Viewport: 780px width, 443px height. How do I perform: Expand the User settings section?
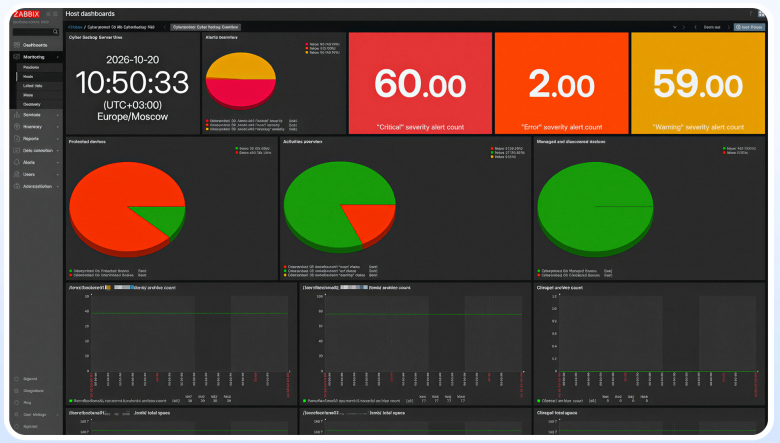(36, 415)
